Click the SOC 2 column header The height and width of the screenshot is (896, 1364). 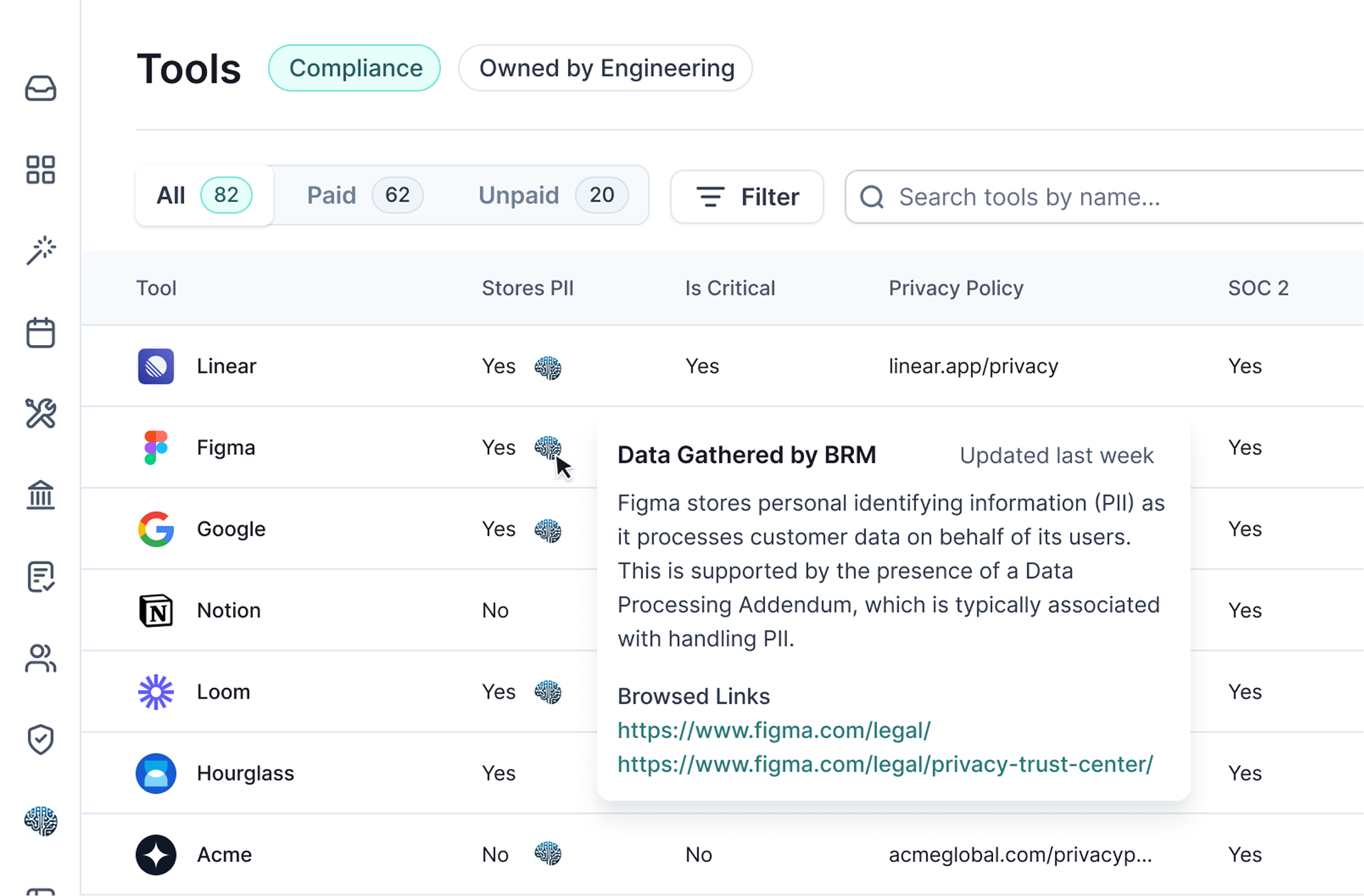[1258, 288]
